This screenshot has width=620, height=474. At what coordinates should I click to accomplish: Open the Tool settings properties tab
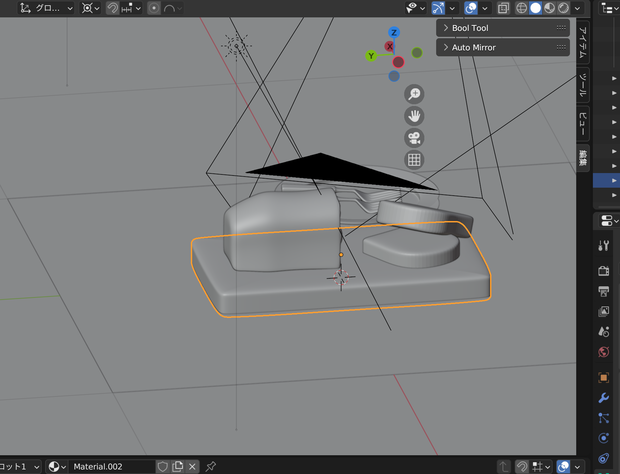tap(603, 245)
